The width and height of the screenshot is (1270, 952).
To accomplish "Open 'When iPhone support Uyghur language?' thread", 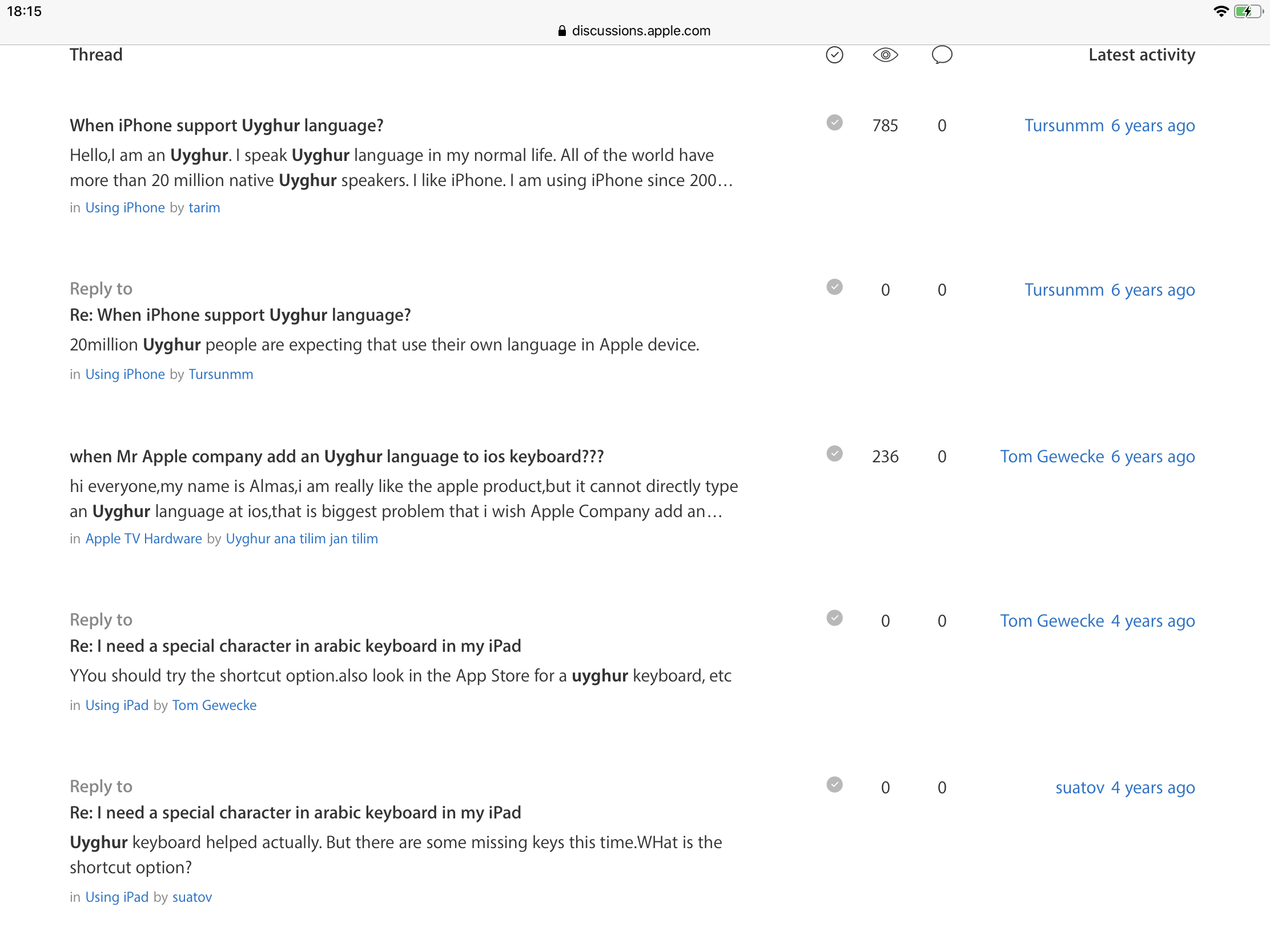I will pyautogui.click(x=226, y=126).
